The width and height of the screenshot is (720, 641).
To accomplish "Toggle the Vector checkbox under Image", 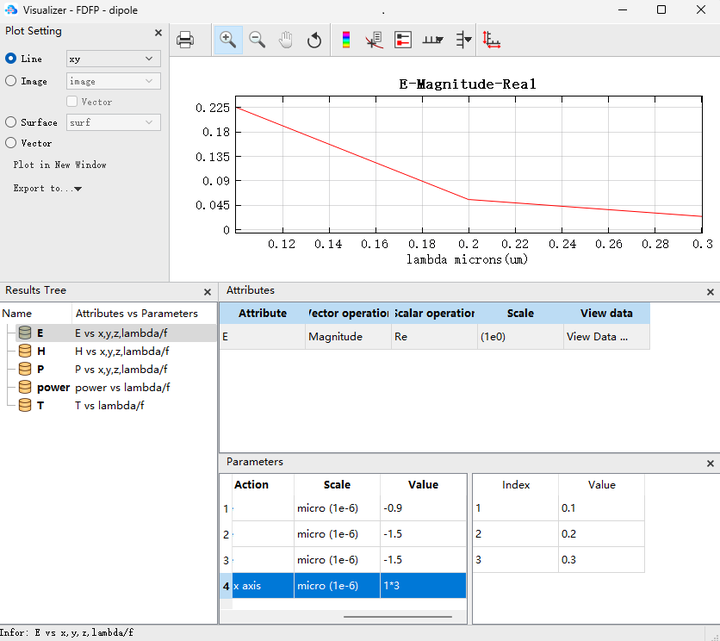I will [x=72, y=101].
